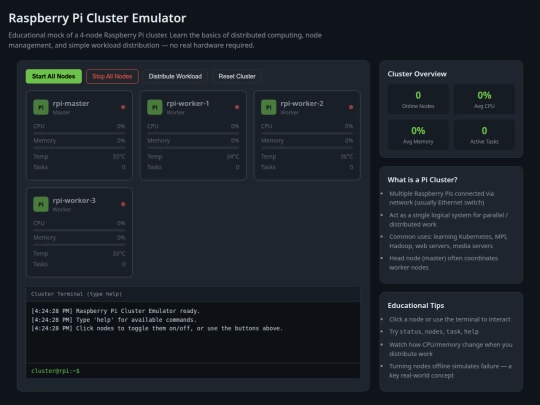Click tip 'Click a node or use the terminal'

(450, 320)
